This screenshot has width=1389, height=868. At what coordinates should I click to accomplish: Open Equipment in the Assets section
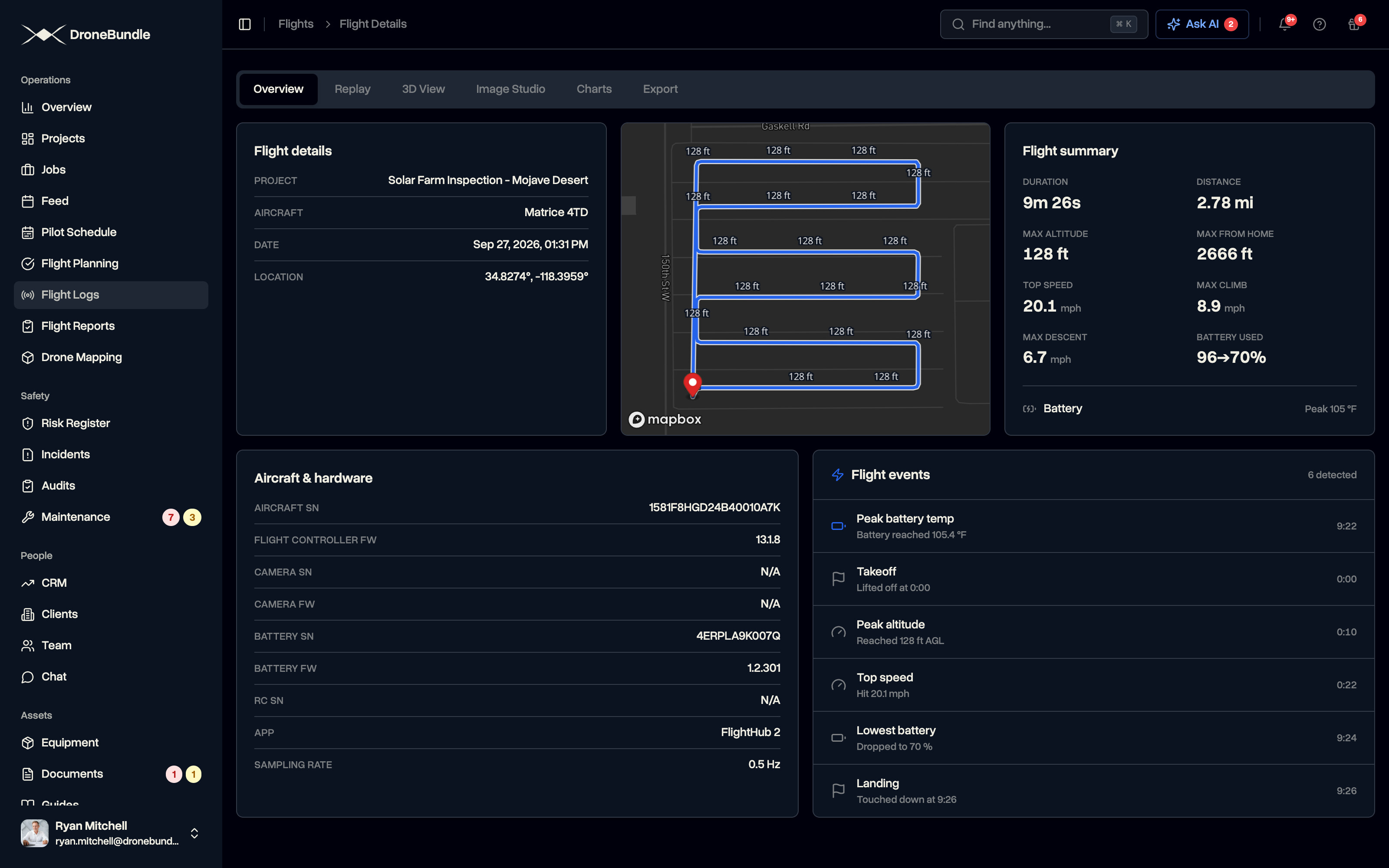111,743
